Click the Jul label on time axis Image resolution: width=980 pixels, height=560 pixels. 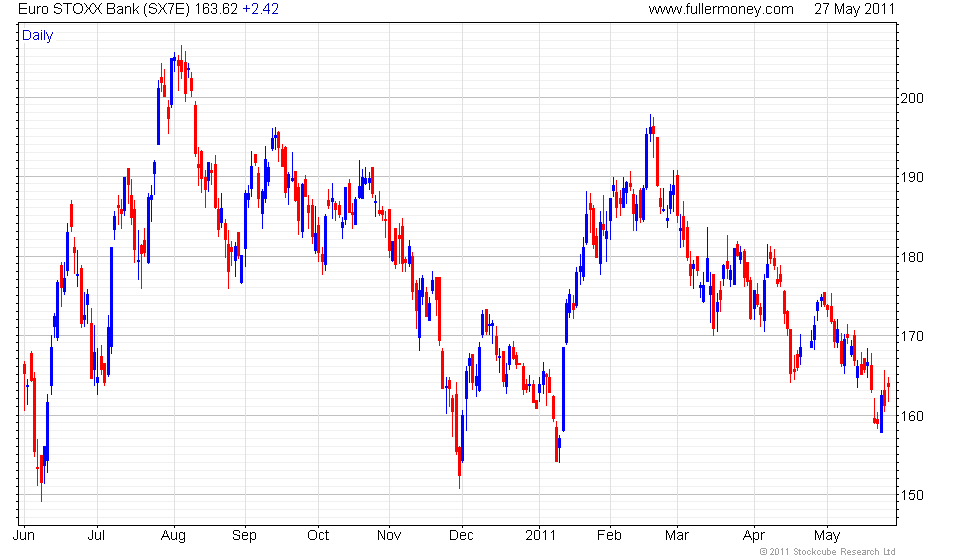coord(96,535)
